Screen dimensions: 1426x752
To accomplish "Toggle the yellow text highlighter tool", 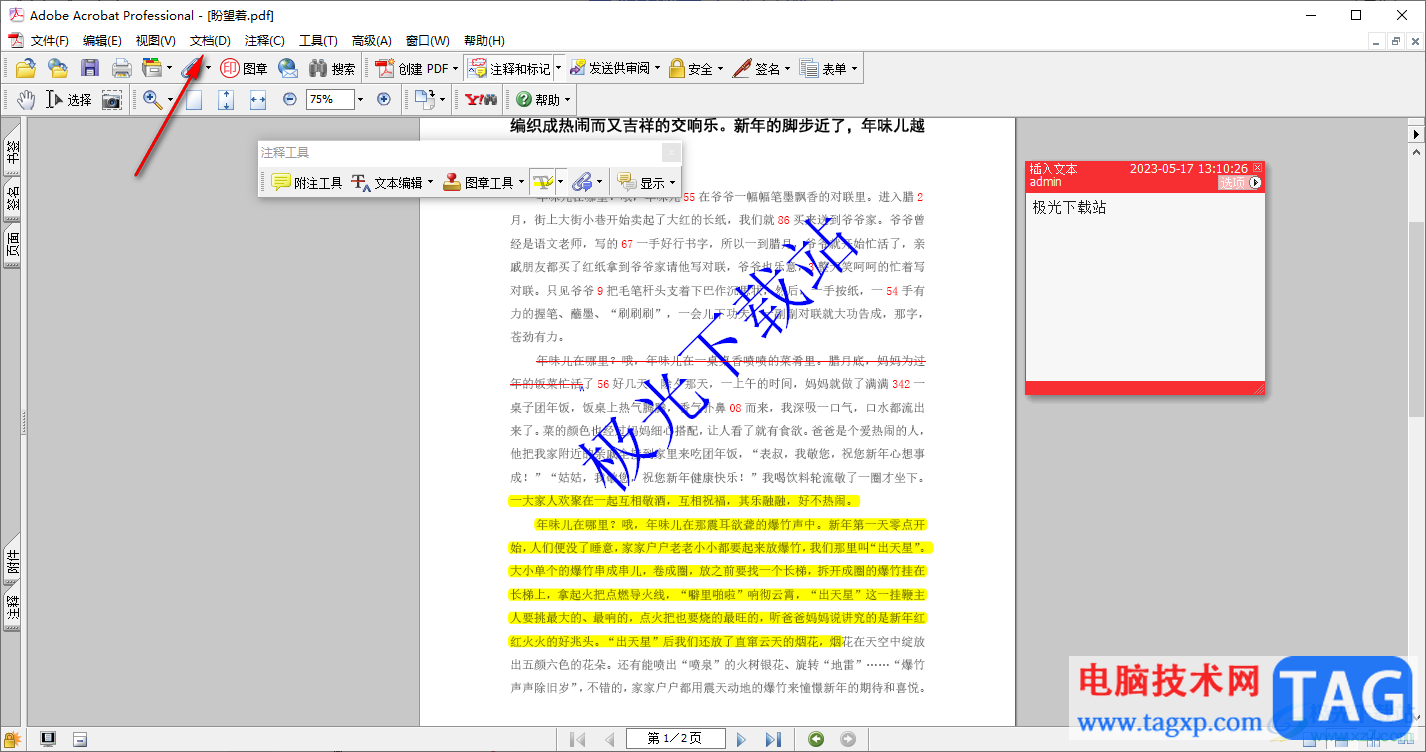I will pyautogui.click(x=542, y=183).
